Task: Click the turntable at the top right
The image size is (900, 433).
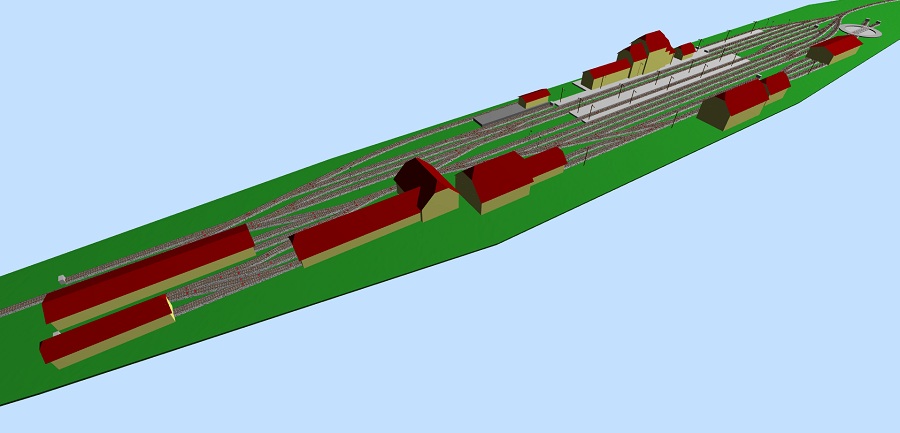Action: (861, 28)
